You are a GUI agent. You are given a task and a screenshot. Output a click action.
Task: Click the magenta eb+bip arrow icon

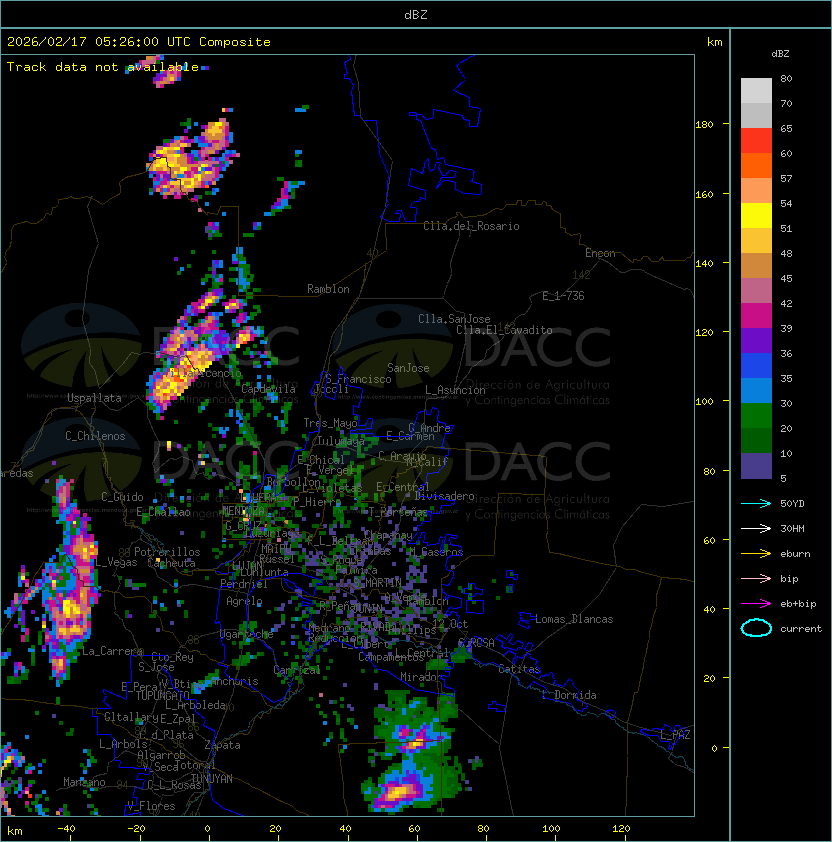coord(756,604)
